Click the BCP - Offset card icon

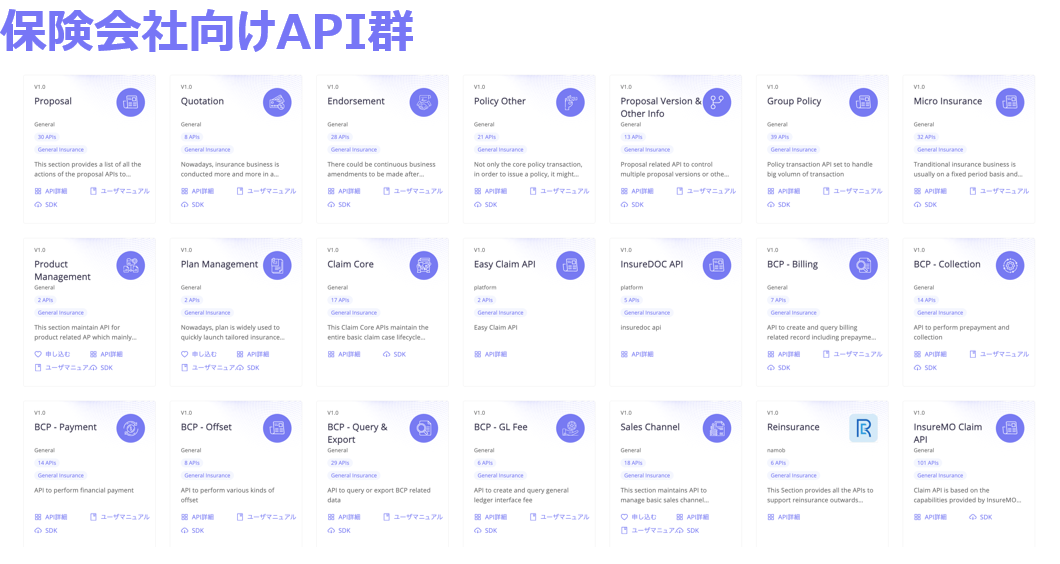277,428
